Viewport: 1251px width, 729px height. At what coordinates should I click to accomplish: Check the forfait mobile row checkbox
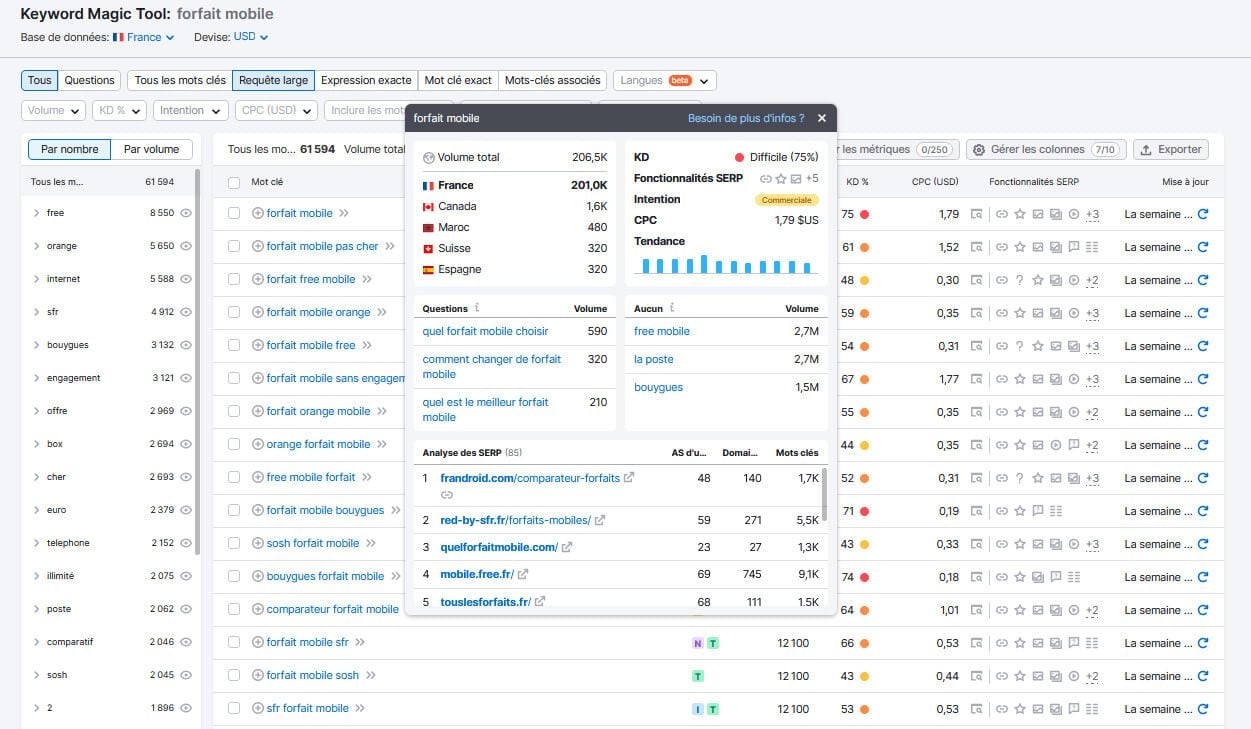234,213
